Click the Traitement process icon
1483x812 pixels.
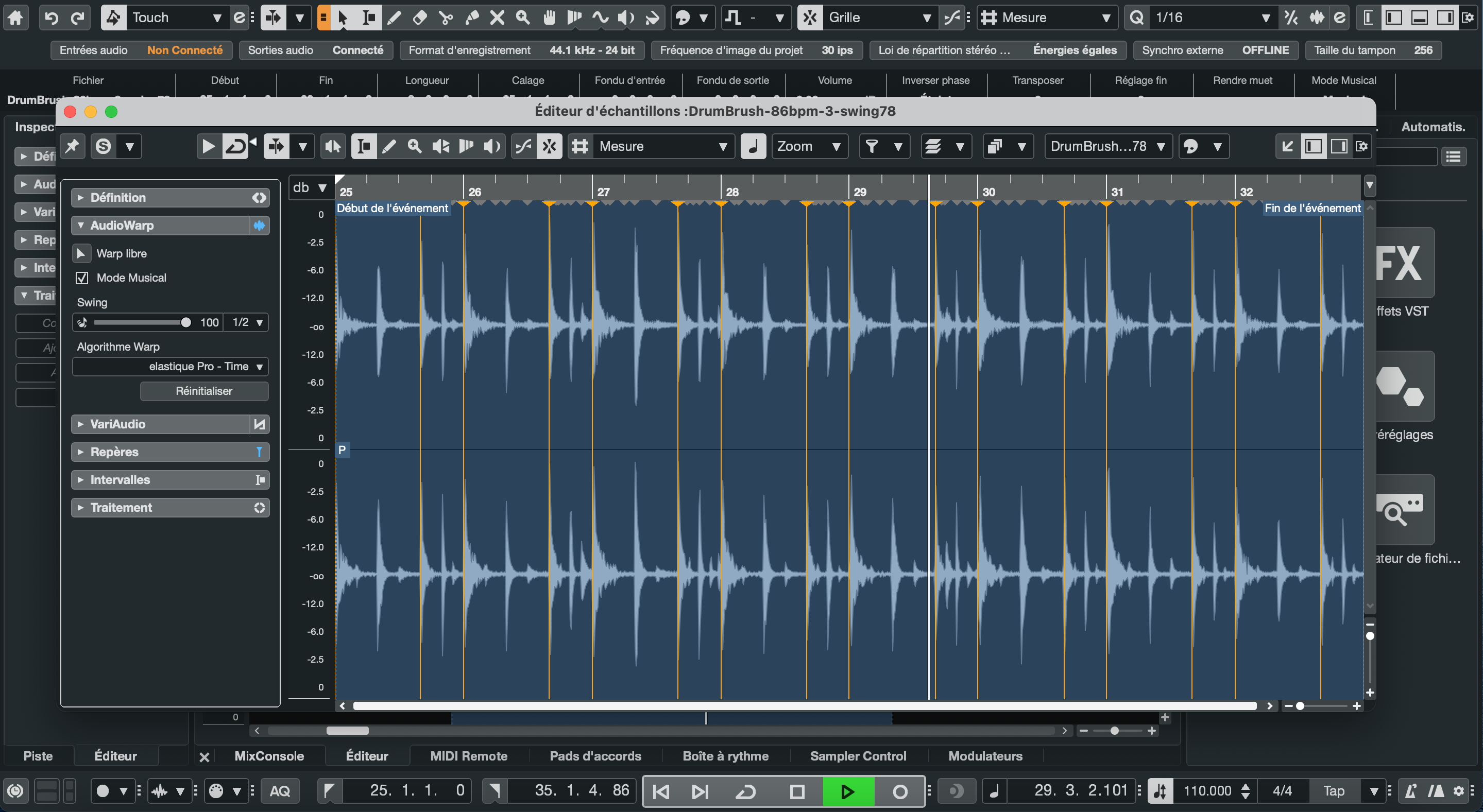(260, 508)
